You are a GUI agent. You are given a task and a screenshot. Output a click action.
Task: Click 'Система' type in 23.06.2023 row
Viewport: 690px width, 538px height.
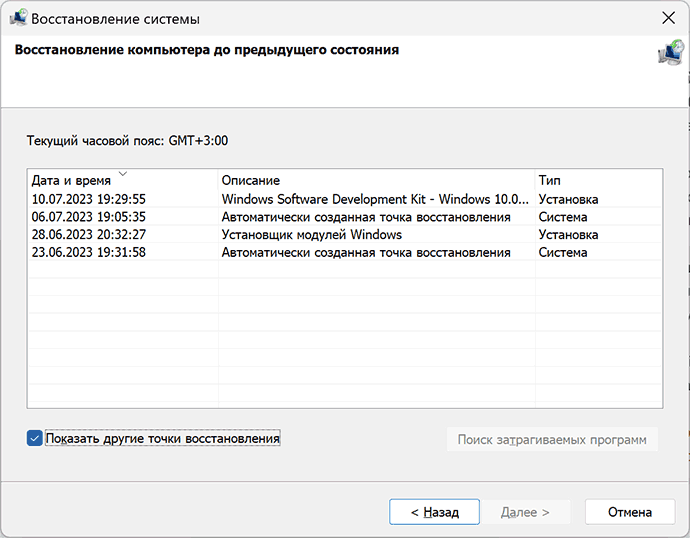pos(563,252)
